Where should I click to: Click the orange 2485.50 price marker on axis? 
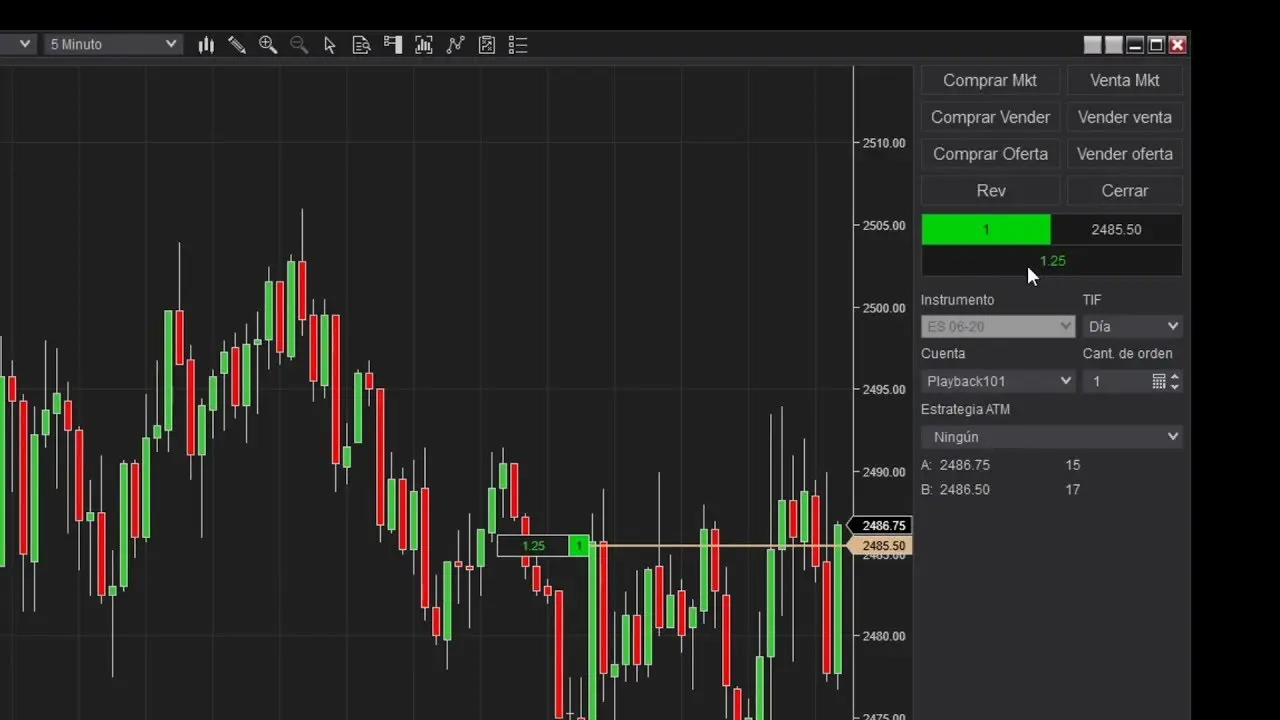pos(880,546)
